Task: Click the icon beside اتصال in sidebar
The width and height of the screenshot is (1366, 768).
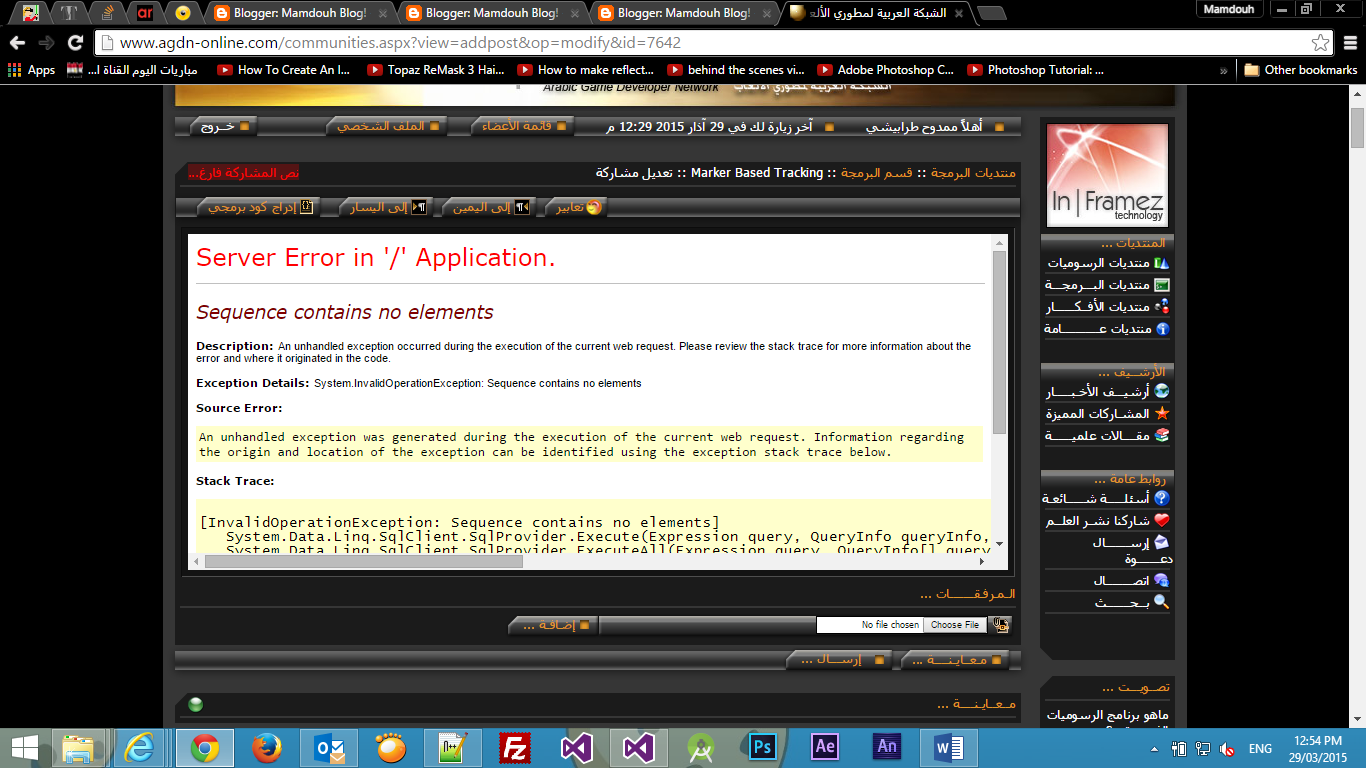Action: tap(1161, 580)
